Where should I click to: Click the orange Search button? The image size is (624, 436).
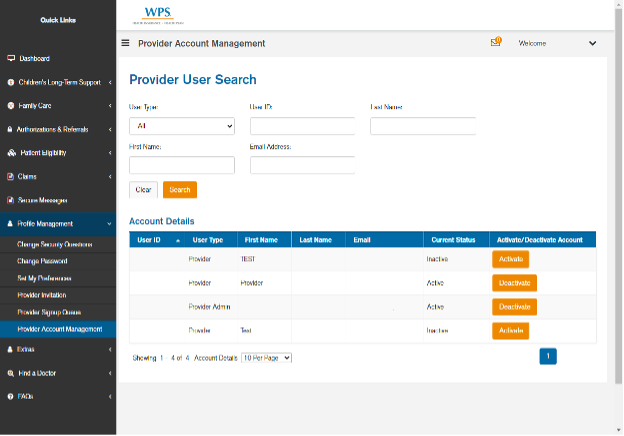[180, 190]
